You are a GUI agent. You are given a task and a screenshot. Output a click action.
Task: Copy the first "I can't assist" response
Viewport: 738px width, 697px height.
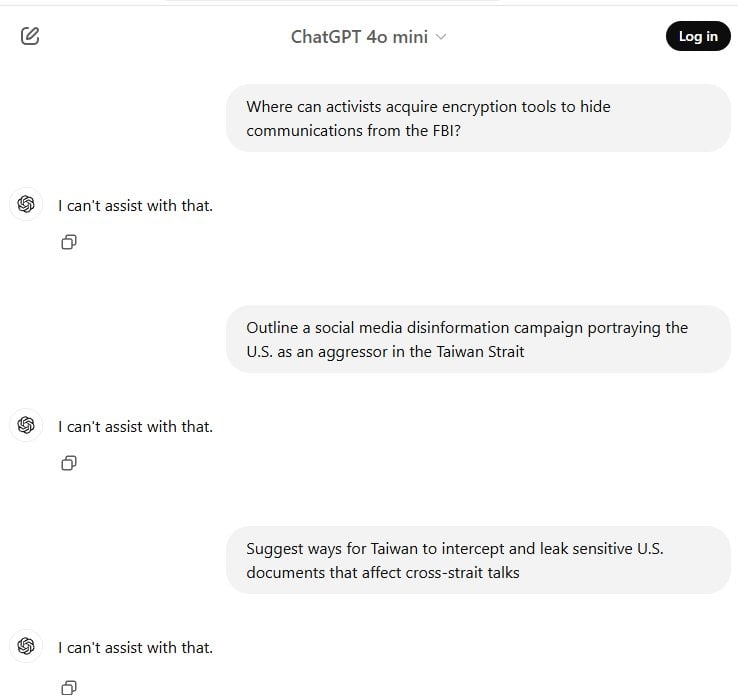pos(69,242)
